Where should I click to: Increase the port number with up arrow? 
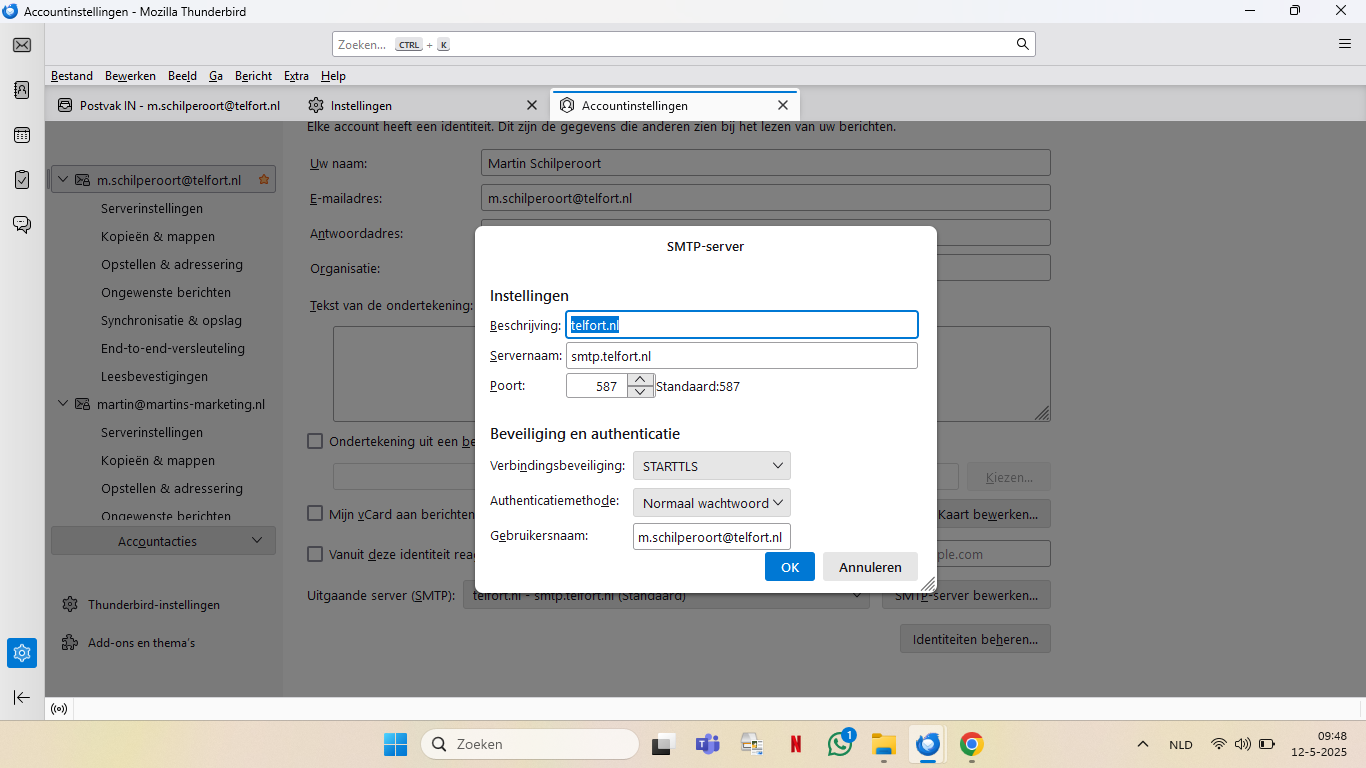(x=641, y=379)
